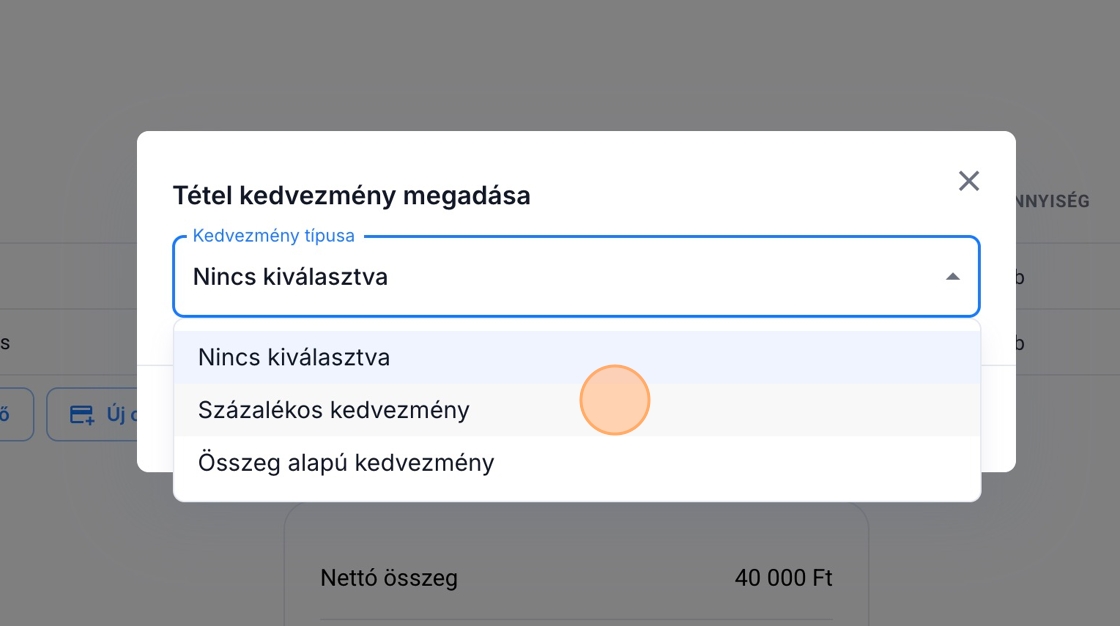
Task: Click the orange highlight circle marker
Action: coord(614,400)
